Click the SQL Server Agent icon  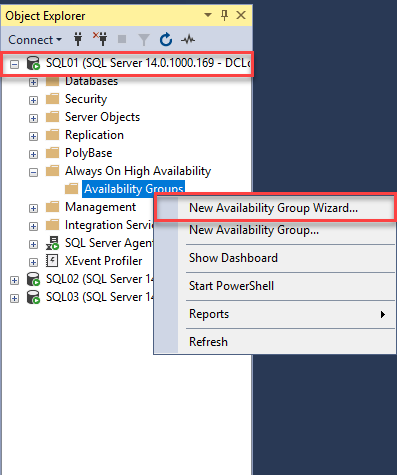click(x=52, y=243)
